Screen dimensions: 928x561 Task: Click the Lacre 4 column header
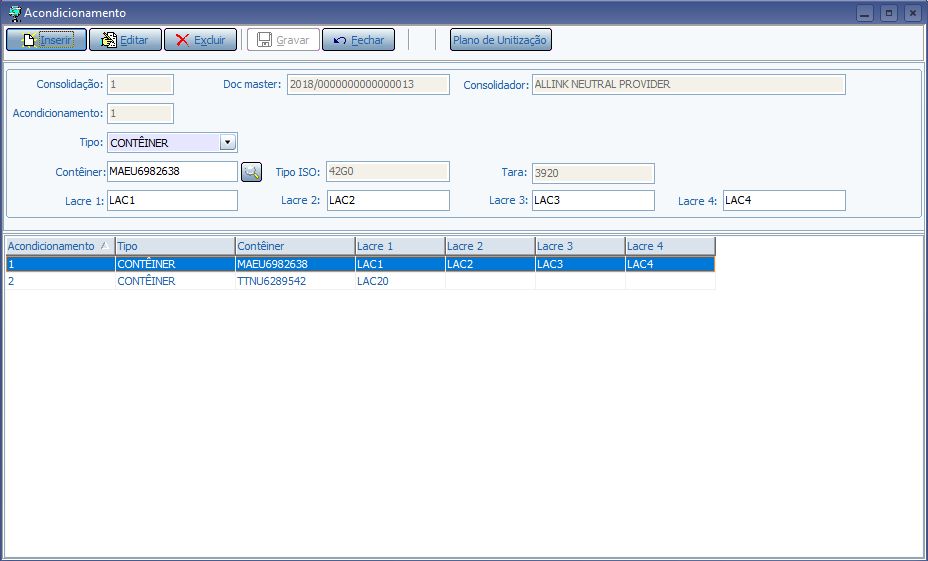point(670,246)
